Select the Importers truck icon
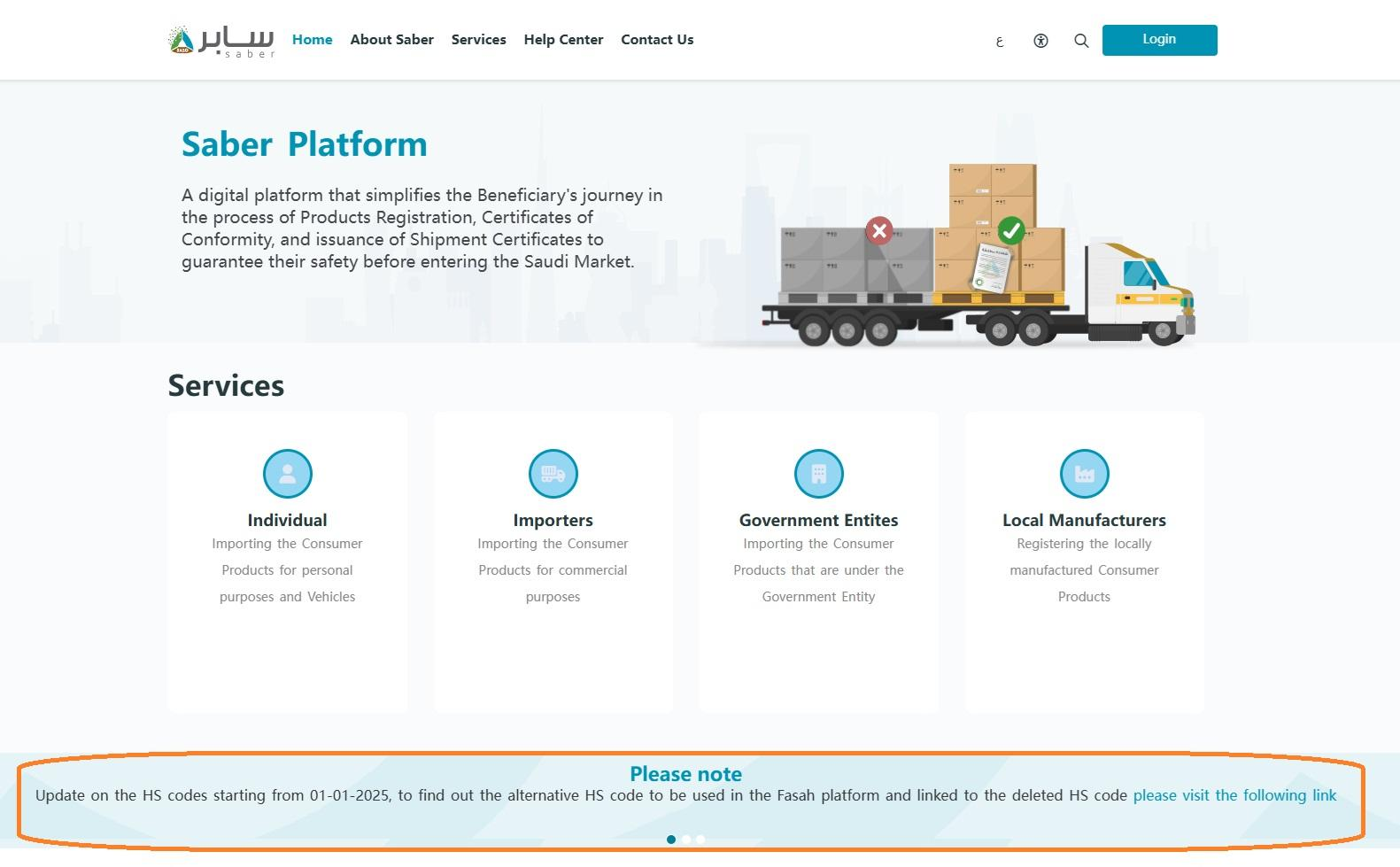 tap(553, 474)
